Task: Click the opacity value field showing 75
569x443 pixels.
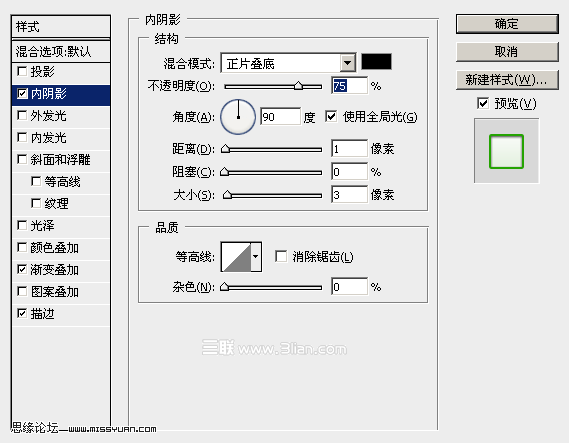Action: coord(349,86)
